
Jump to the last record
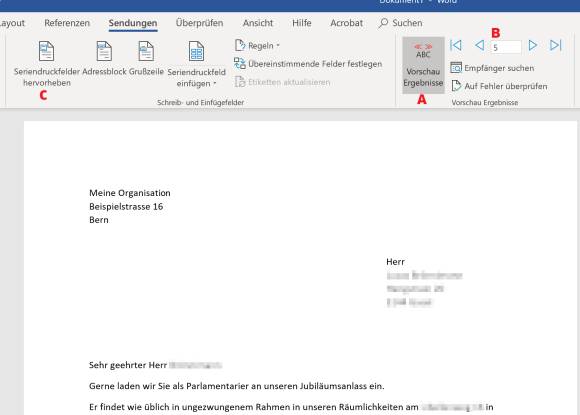point(556,45)
